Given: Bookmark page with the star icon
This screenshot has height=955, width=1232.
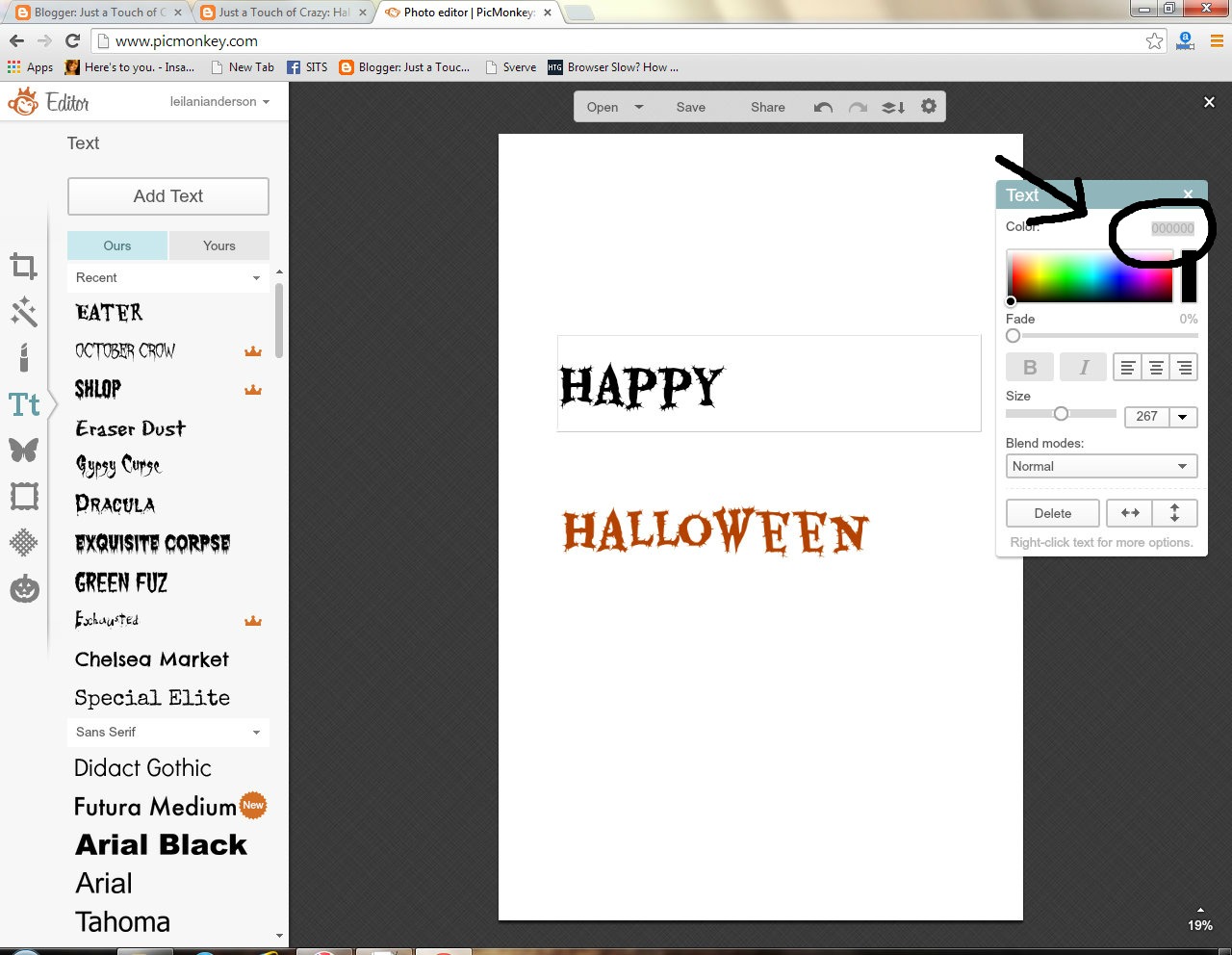Looking at the screenshot, I should (1154, 40).
